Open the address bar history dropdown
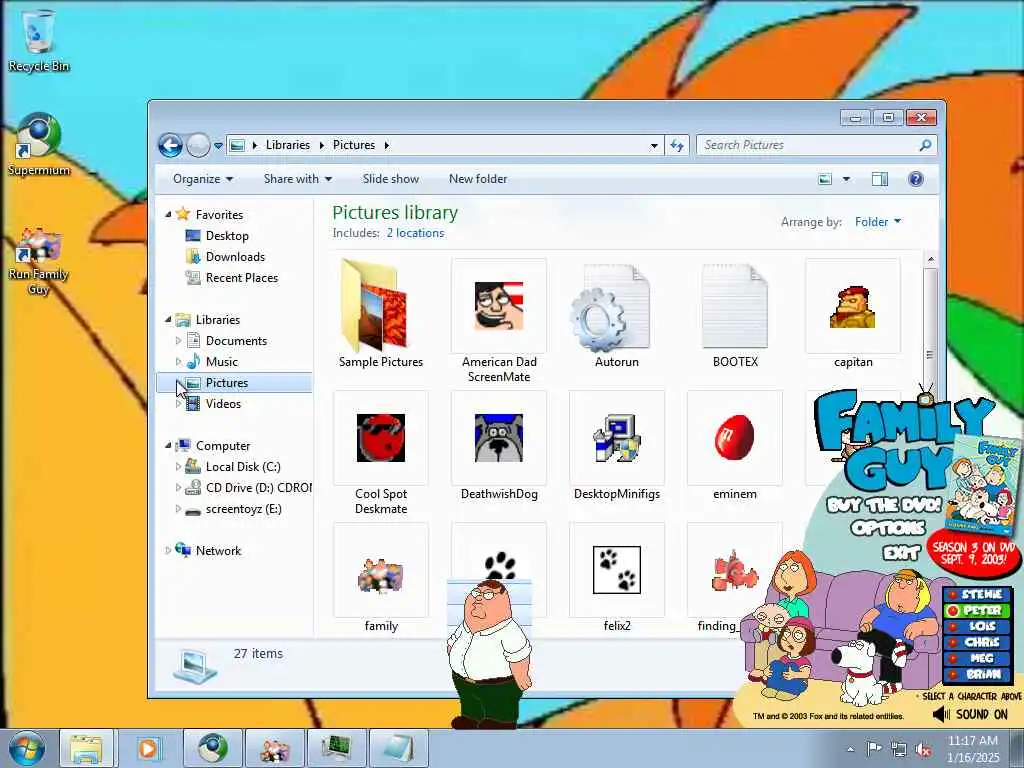Screen dimensions: 1024x768 (654, 146)
